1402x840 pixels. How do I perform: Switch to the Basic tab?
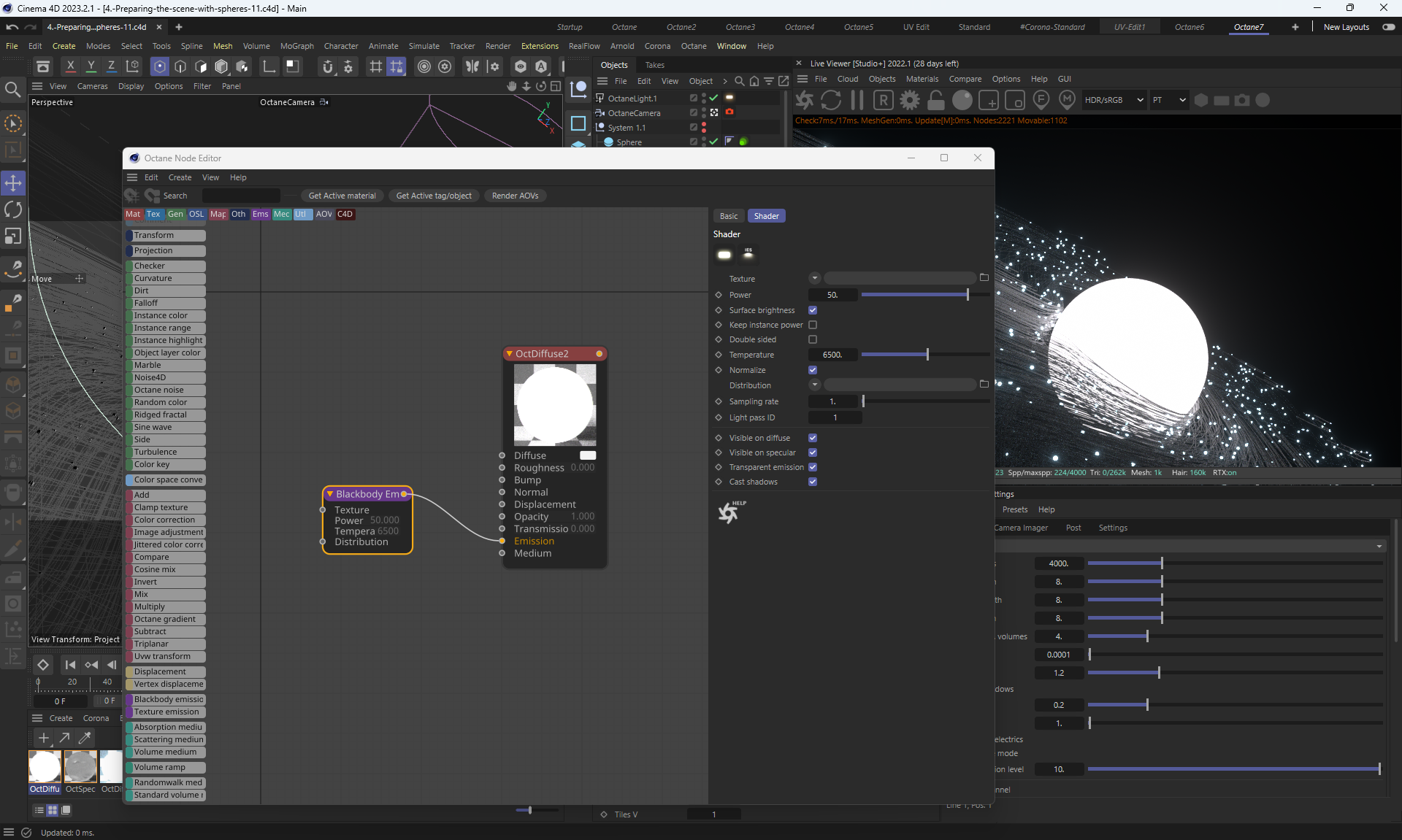coord(728,216)
